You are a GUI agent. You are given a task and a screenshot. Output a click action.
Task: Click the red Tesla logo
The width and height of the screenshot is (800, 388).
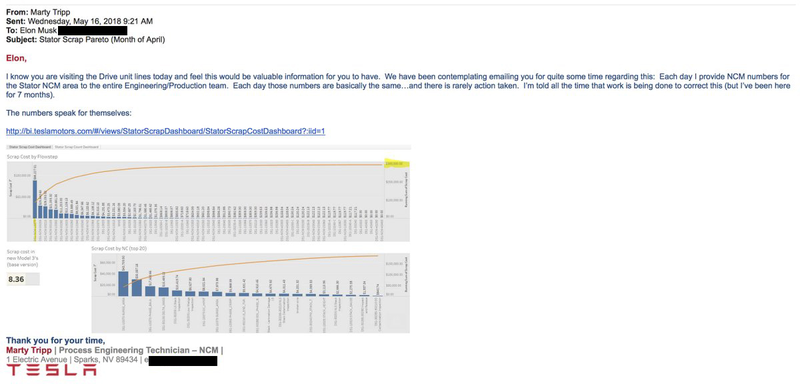[x=51, y=371]
